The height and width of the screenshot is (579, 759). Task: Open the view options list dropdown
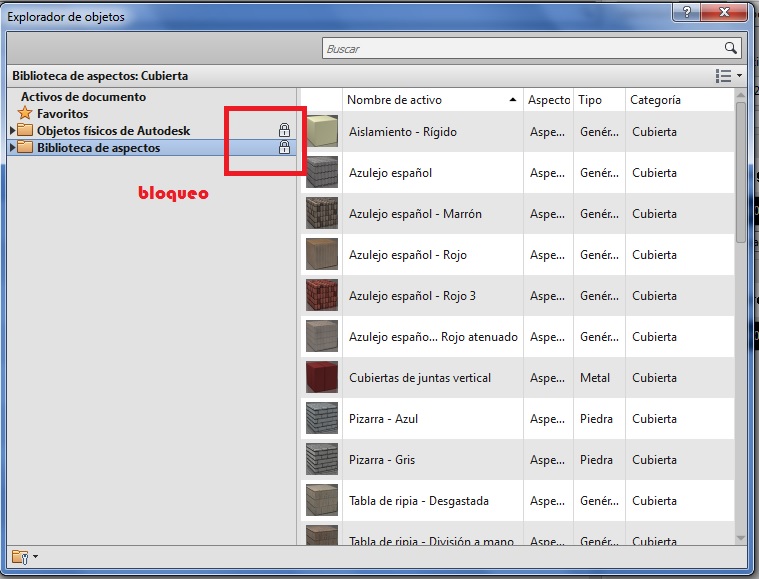pos(727,76)
